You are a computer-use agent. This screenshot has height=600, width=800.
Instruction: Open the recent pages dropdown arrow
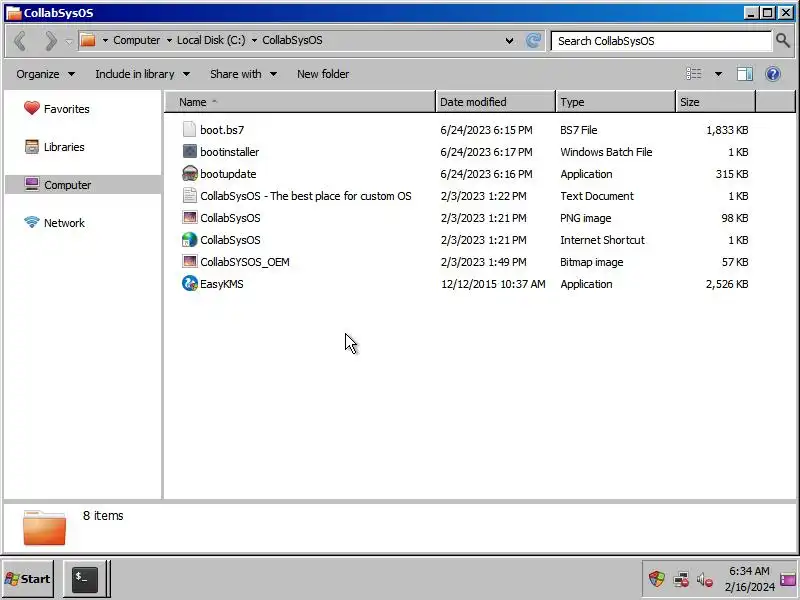69,41
